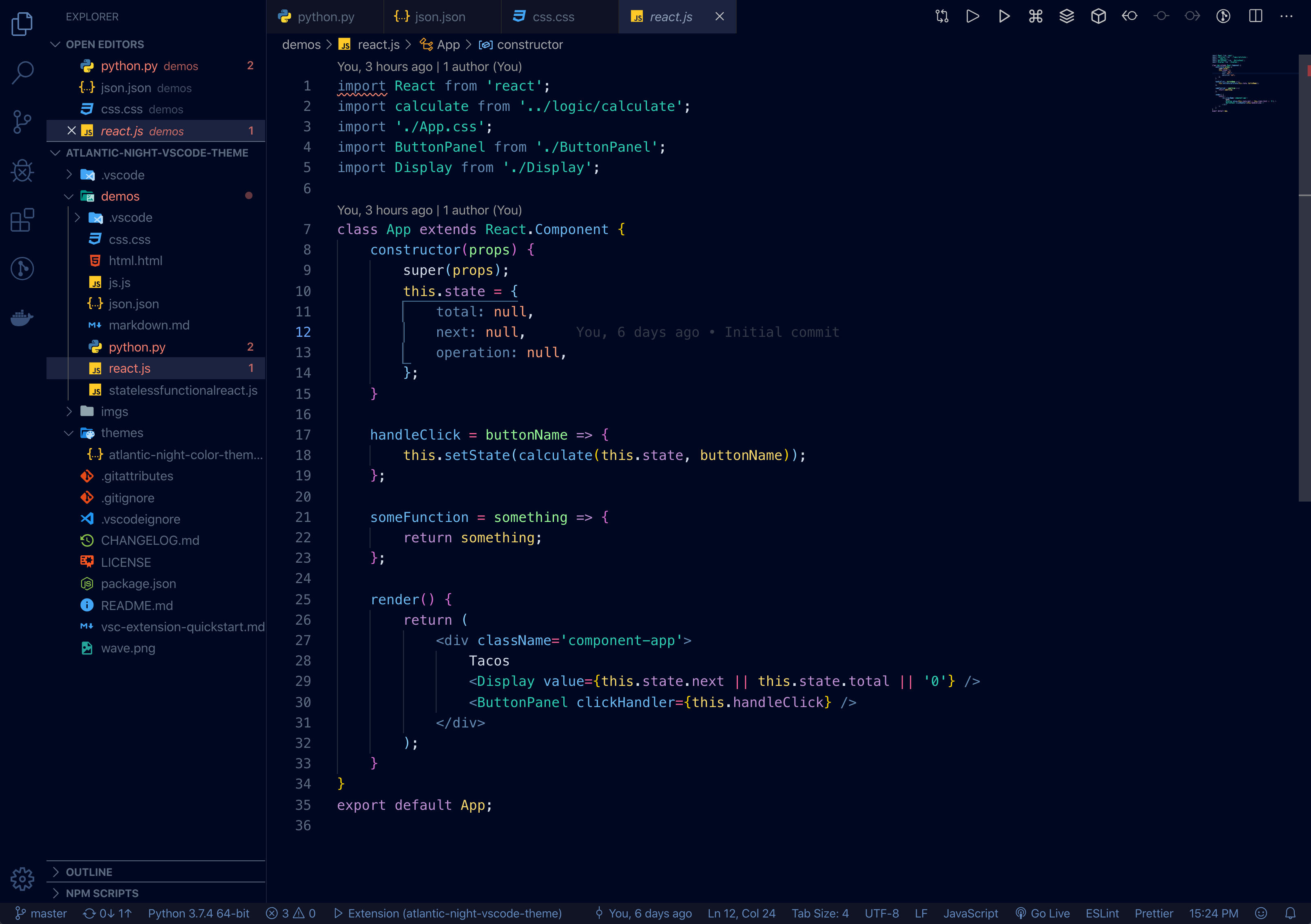Click the Source Control icon in sidebar
1311x924 pixels.
(23, 120)
